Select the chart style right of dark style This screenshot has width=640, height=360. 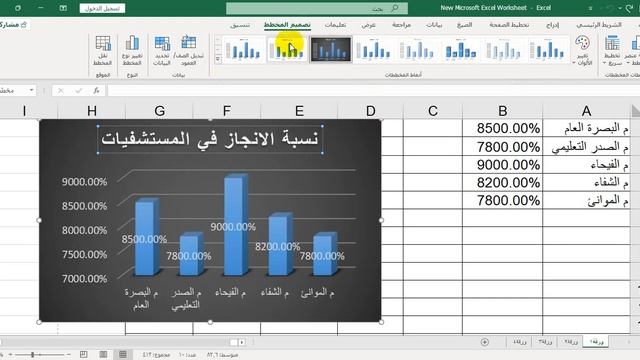[374, 49]
